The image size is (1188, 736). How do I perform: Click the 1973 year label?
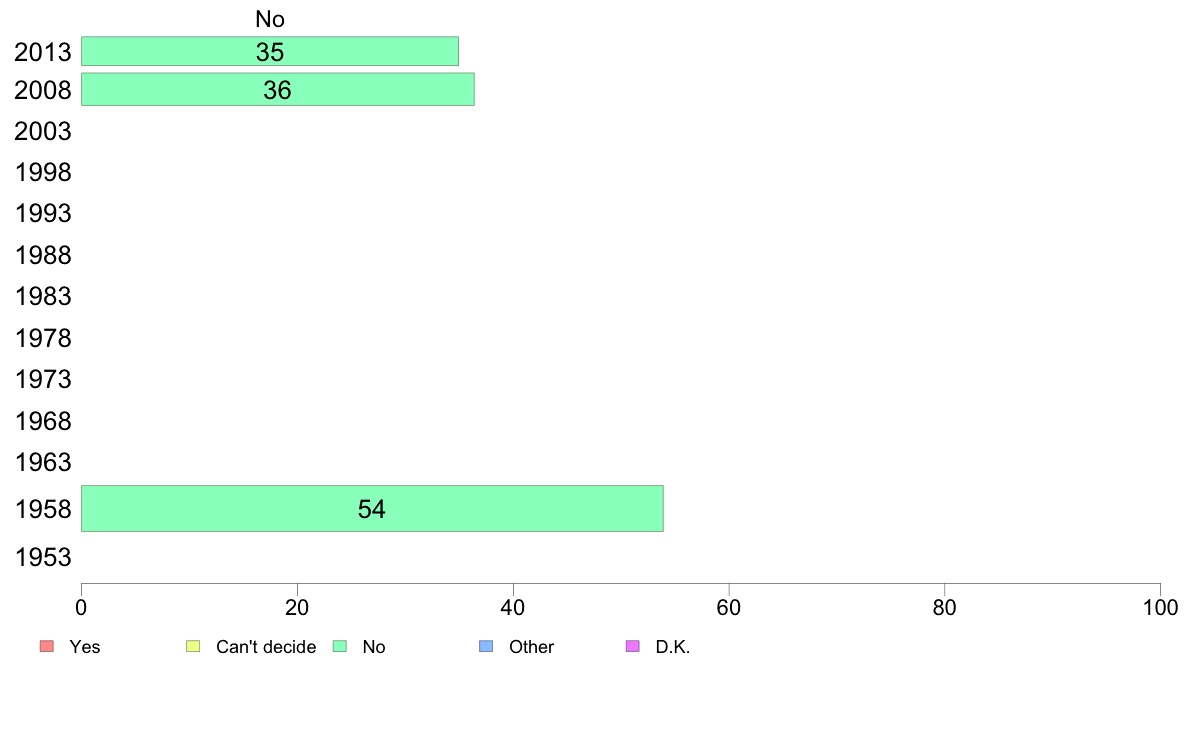43,379
